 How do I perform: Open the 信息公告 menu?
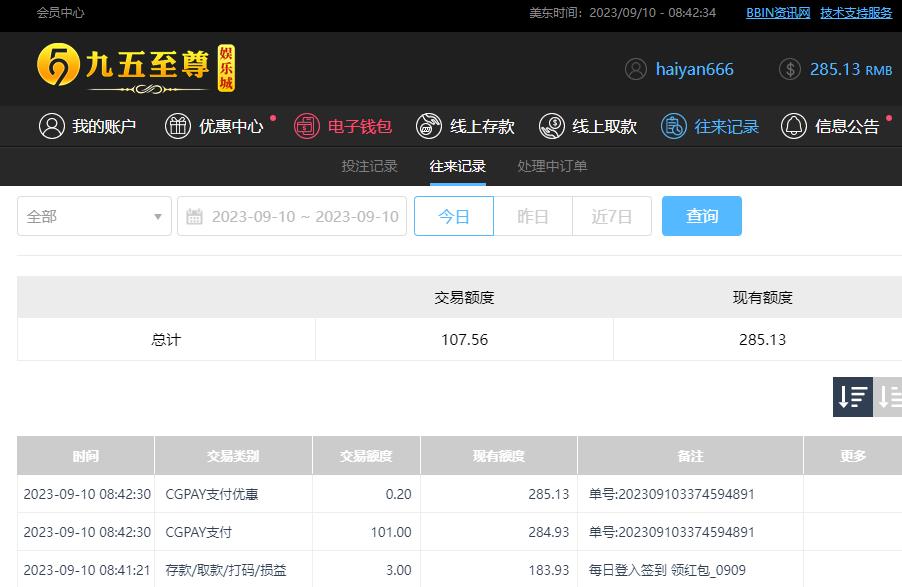pos(830,126)
